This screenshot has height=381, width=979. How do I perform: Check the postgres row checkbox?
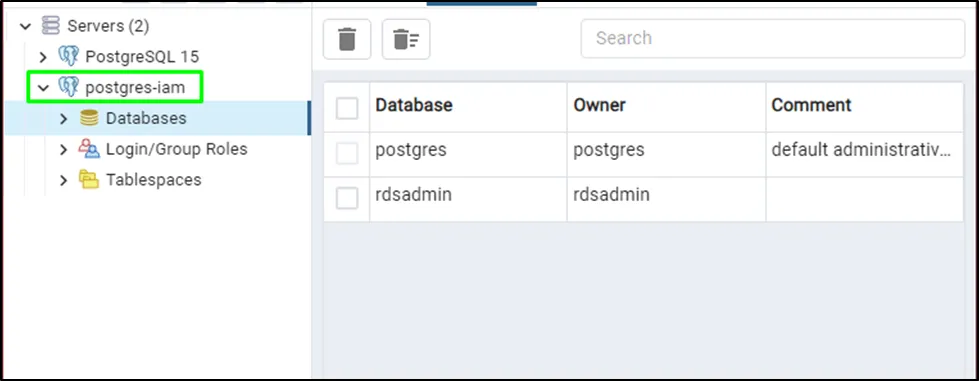click(347, 154)
